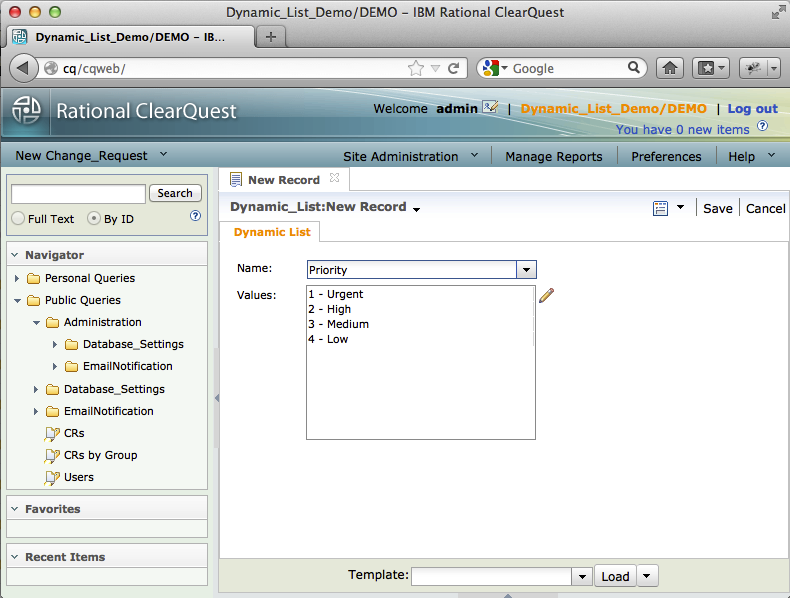Click the Search button
The height and width of the screenshot is (598, 790).
pos(175,193)
